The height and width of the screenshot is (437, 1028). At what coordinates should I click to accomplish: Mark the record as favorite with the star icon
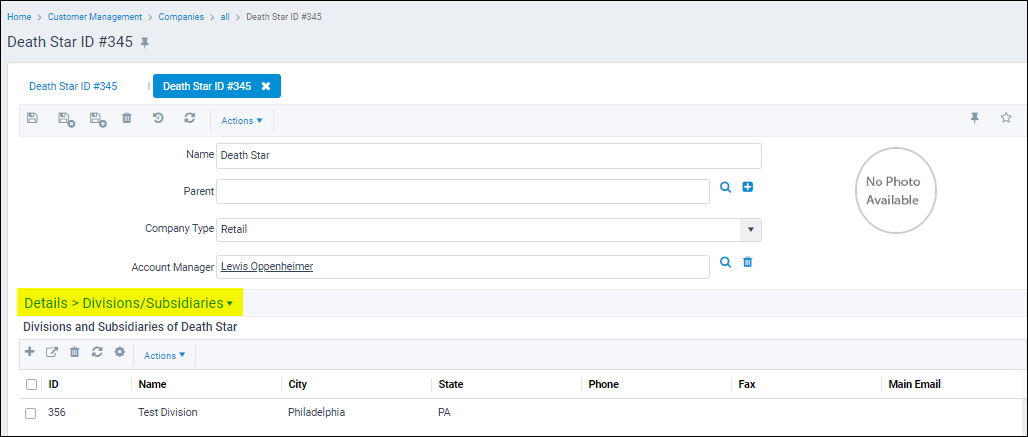click(x=1006, y=118)
